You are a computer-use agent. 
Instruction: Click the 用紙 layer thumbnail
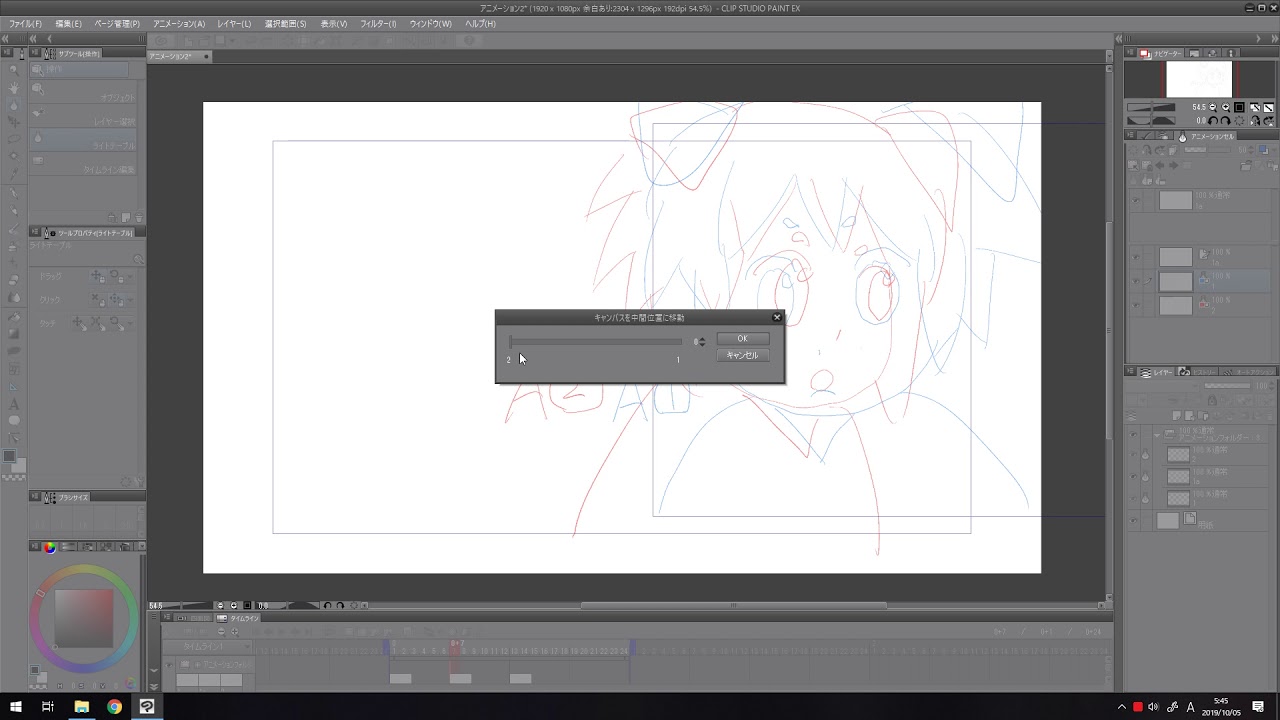pos(1168,520)
